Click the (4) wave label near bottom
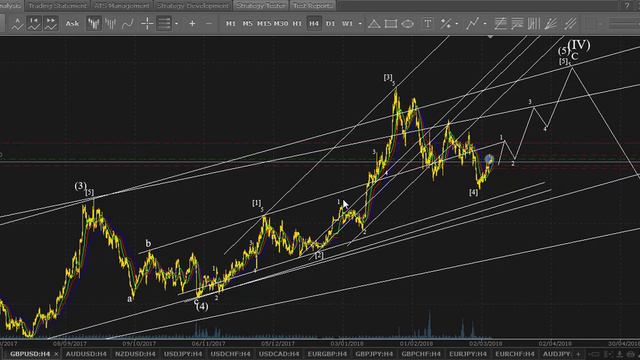Screen dimensions: 640x360 point(202,306)
